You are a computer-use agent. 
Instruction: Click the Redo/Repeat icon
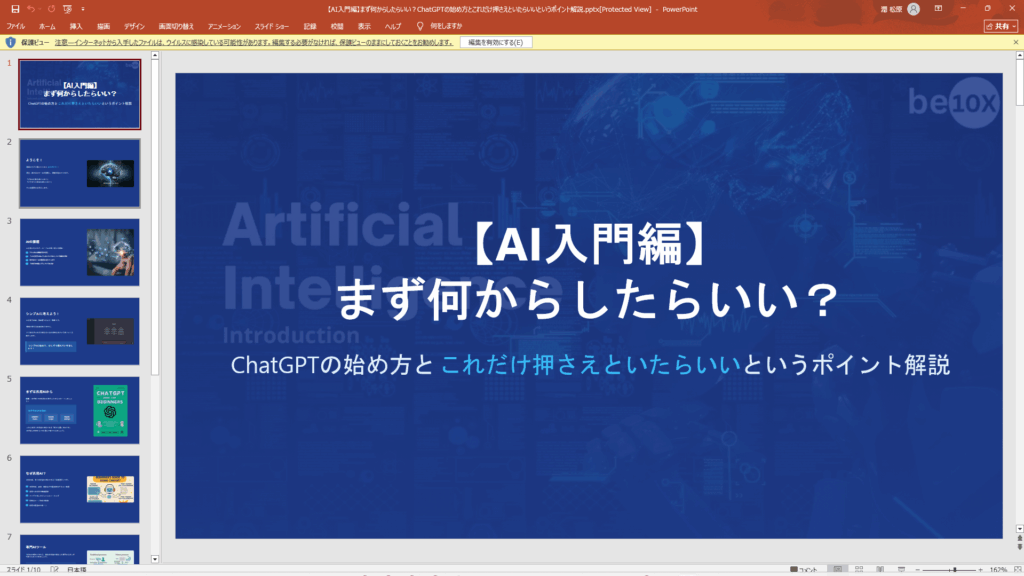click(x=51, y=9)
